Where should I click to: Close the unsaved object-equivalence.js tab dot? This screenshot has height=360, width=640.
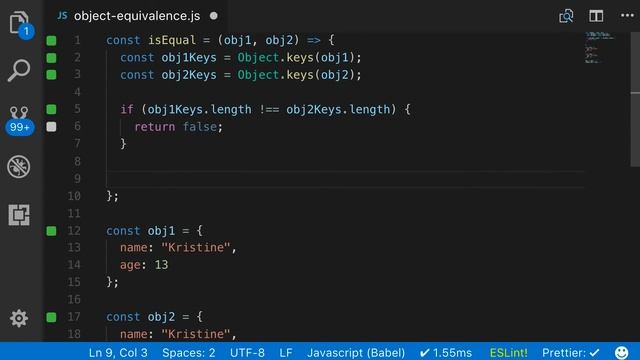[x=213, y=16]
